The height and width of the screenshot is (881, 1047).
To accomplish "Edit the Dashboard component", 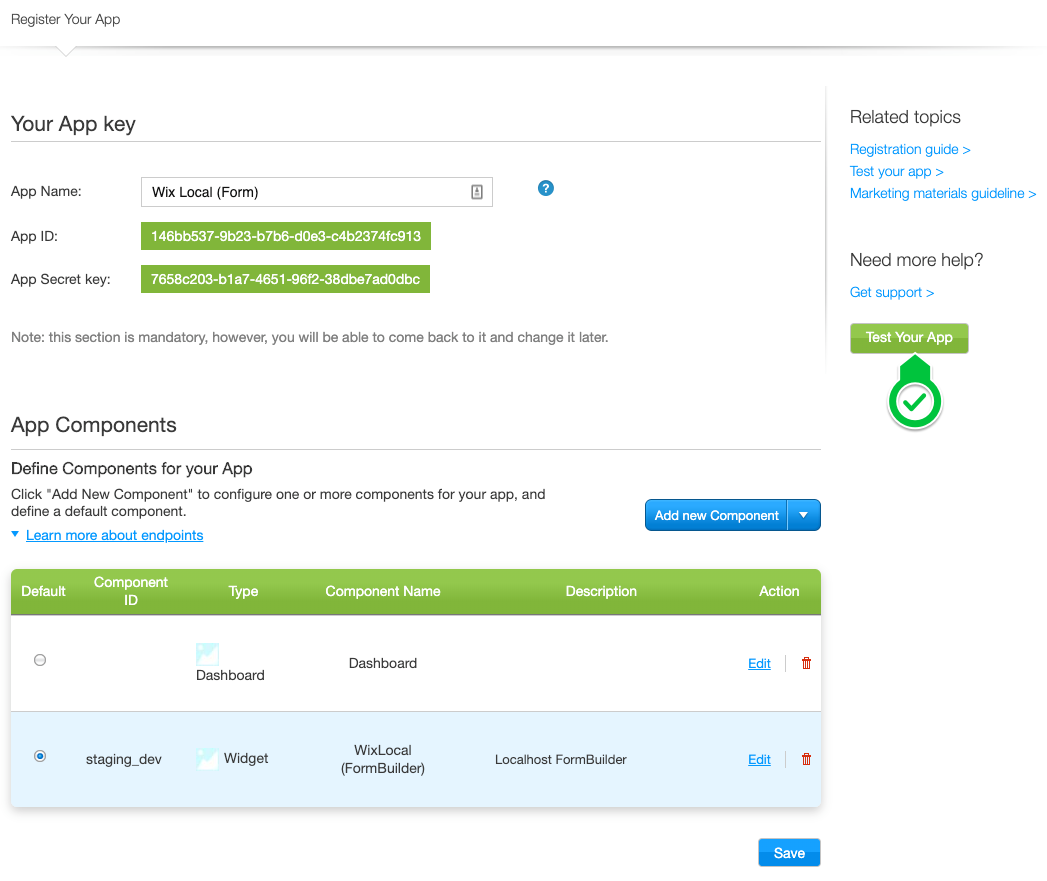I will pyautogui.click(x=759, y=663).
